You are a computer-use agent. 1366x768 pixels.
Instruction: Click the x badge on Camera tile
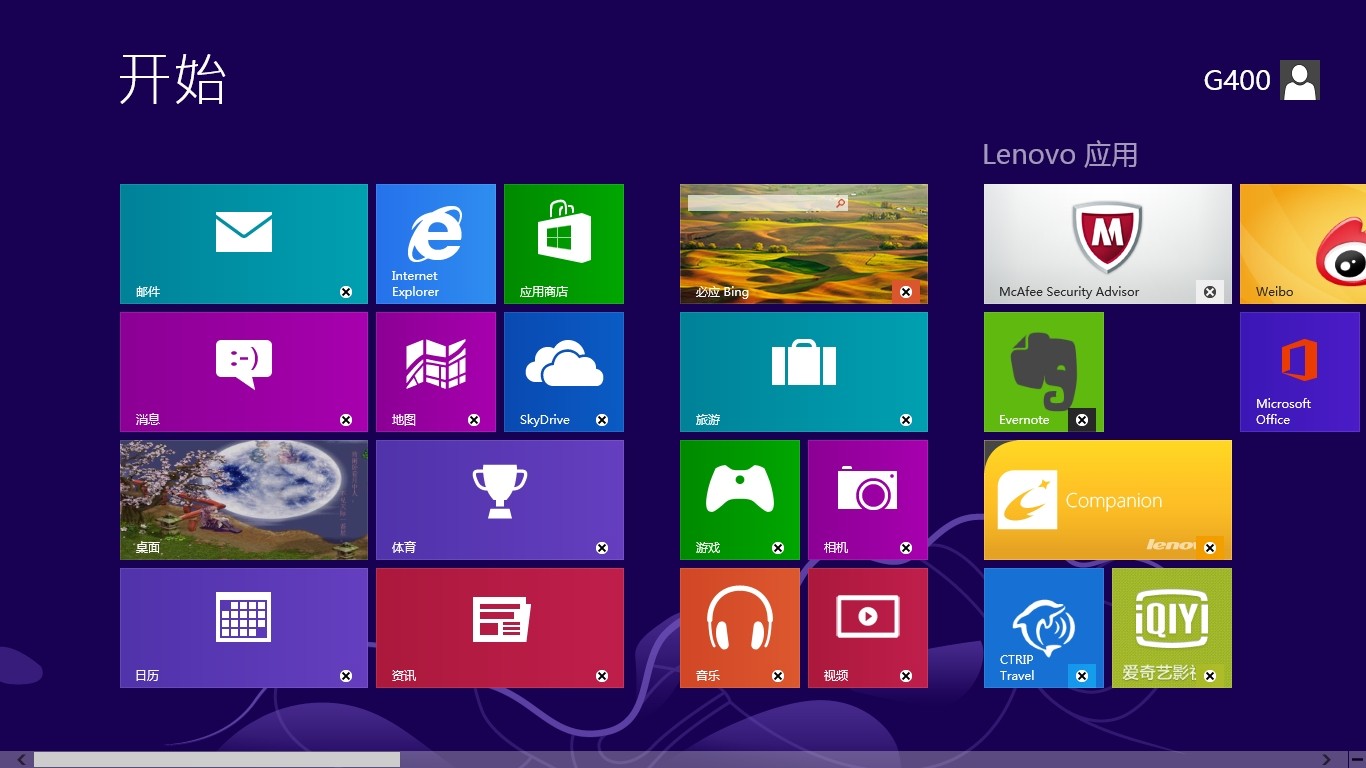pyautogui.click(x=906, y=548)
